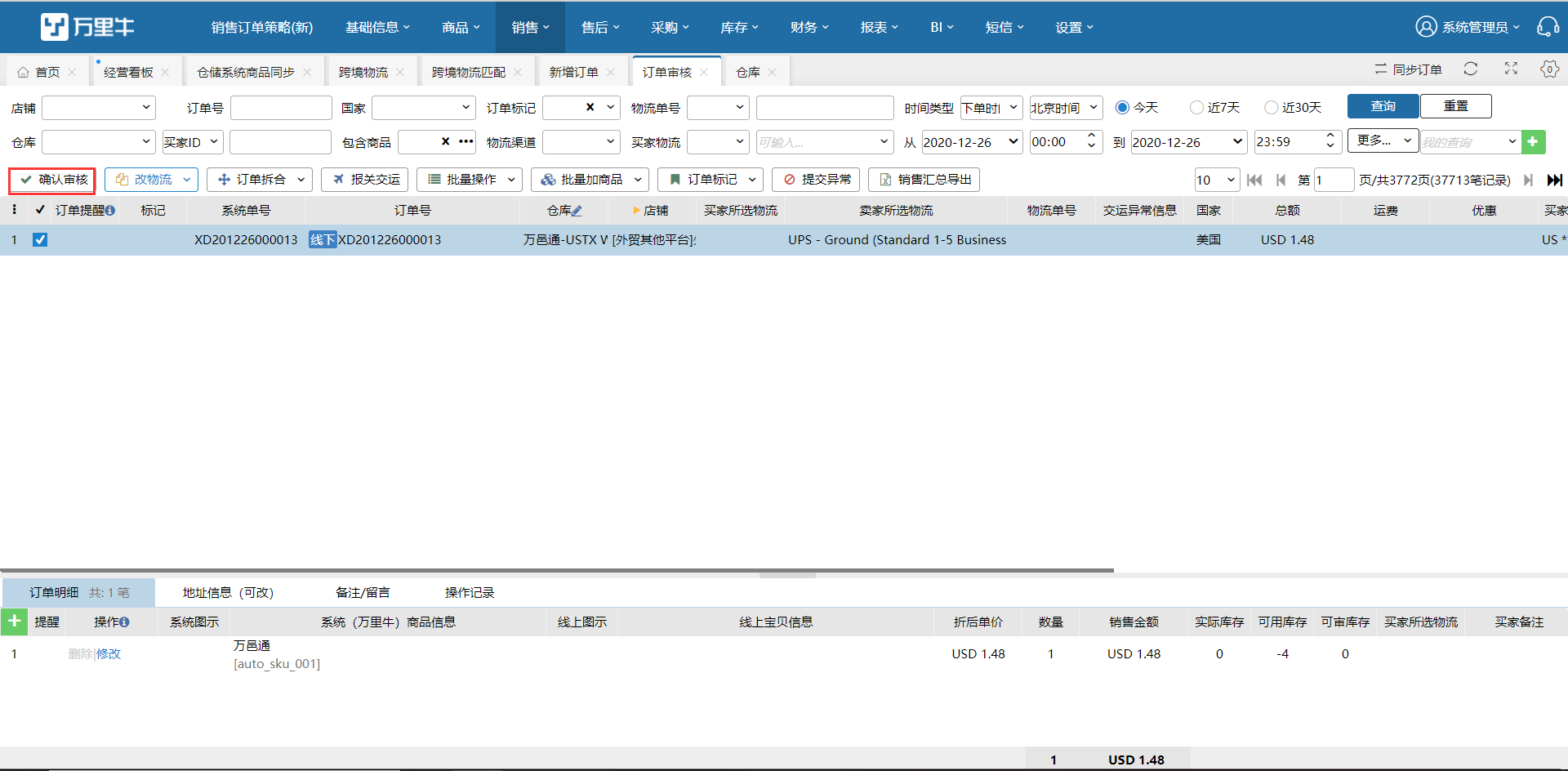
Task: Switch to the 备注/留言 tab
Action: pyautogui.click(x=363, y=592)
